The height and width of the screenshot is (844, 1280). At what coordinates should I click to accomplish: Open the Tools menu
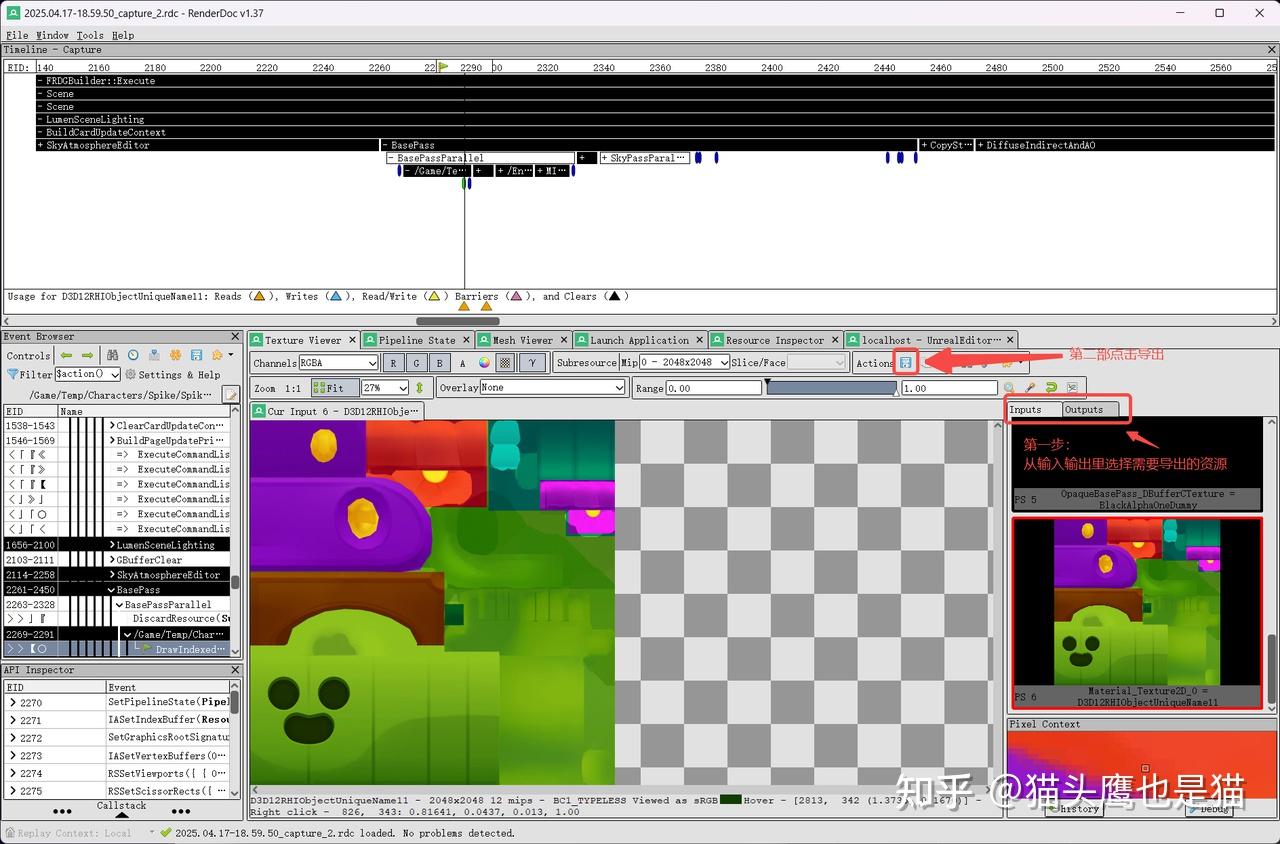[x=91, y=35]
